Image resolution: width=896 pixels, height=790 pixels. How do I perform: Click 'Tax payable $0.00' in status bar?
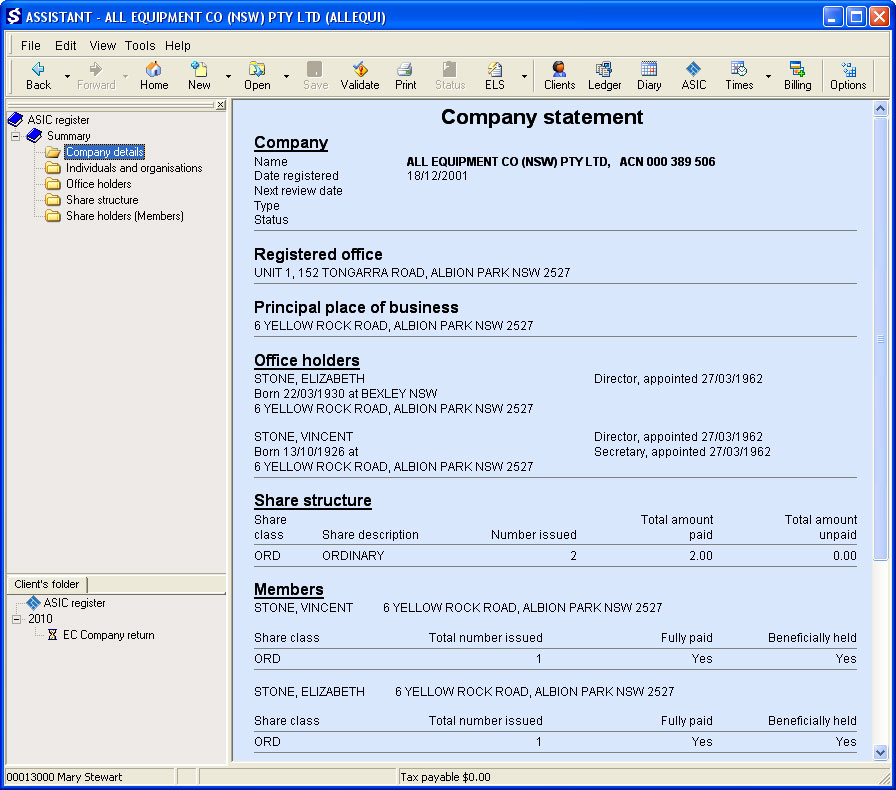pos(445,777)
